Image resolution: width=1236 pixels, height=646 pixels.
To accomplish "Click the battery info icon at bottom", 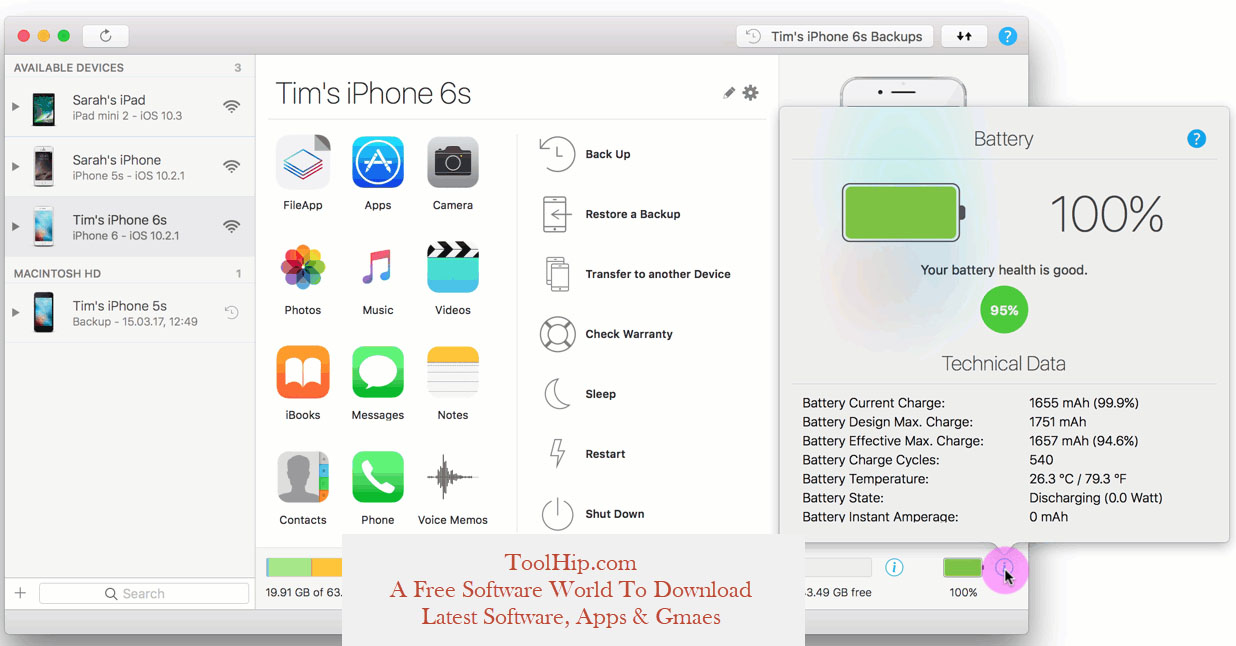I will click(1006, 567).
